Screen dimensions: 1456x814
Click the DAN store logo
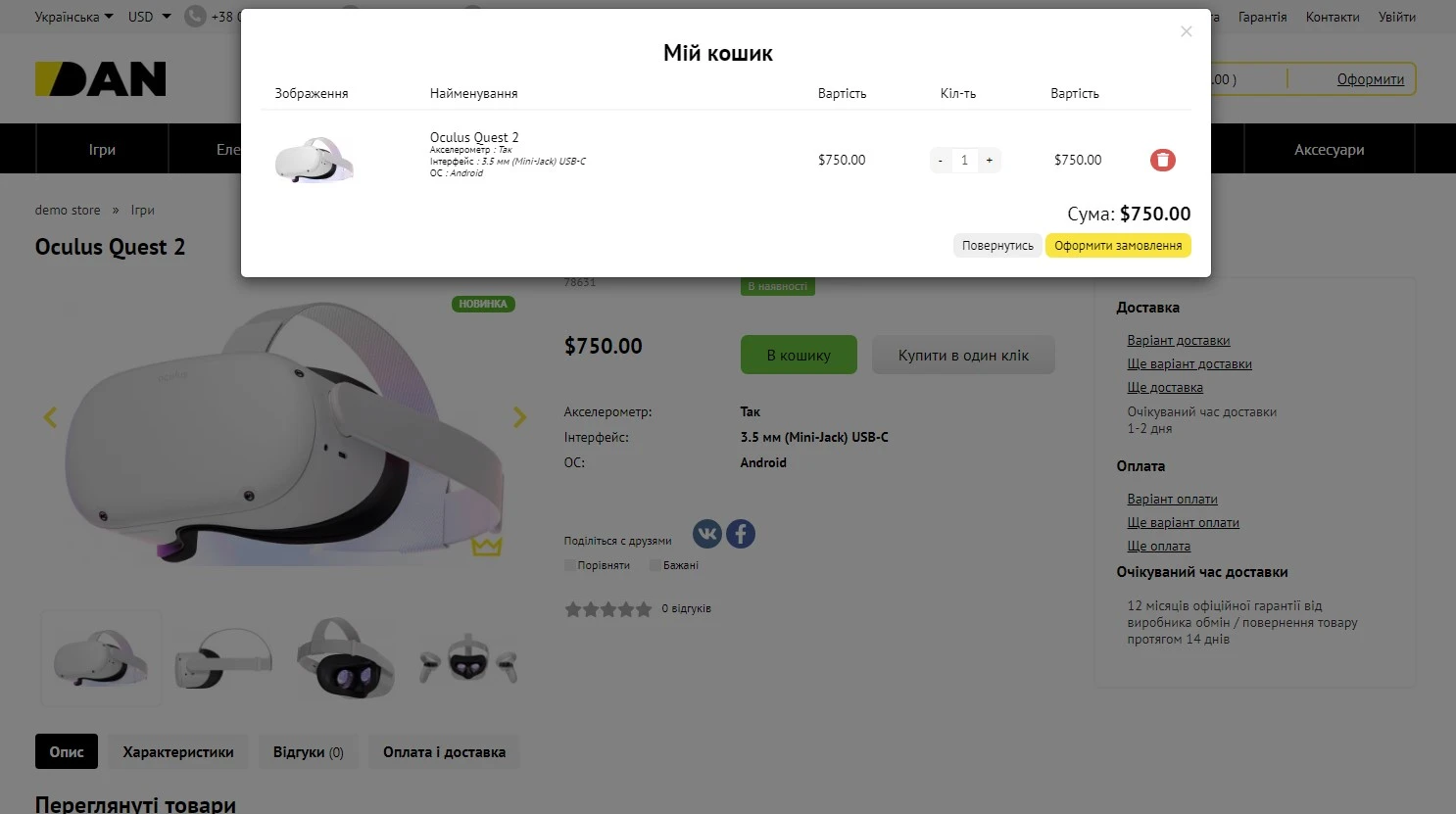[x=101, y=79]
